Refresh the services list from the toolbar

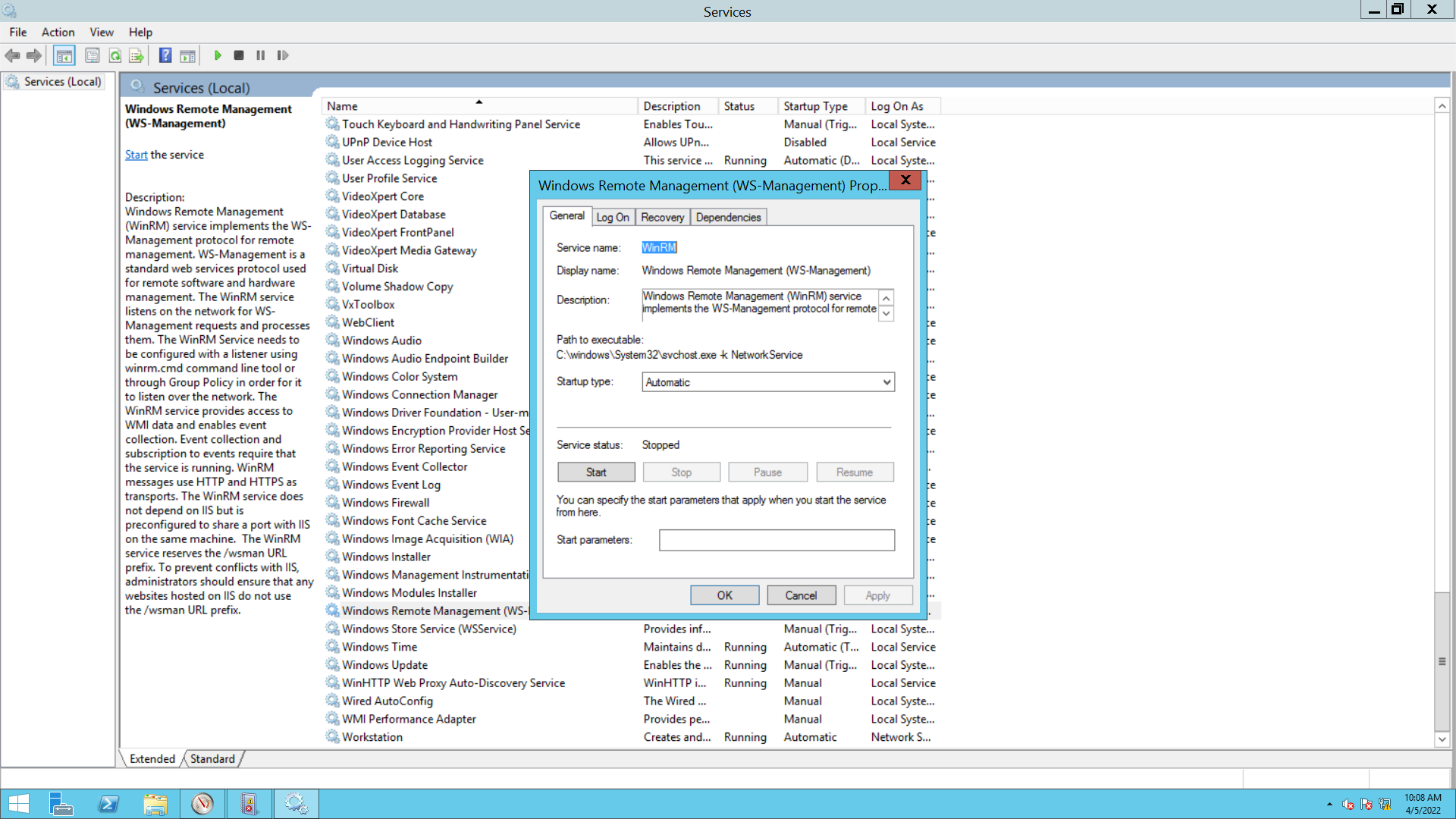click(115, 55)
